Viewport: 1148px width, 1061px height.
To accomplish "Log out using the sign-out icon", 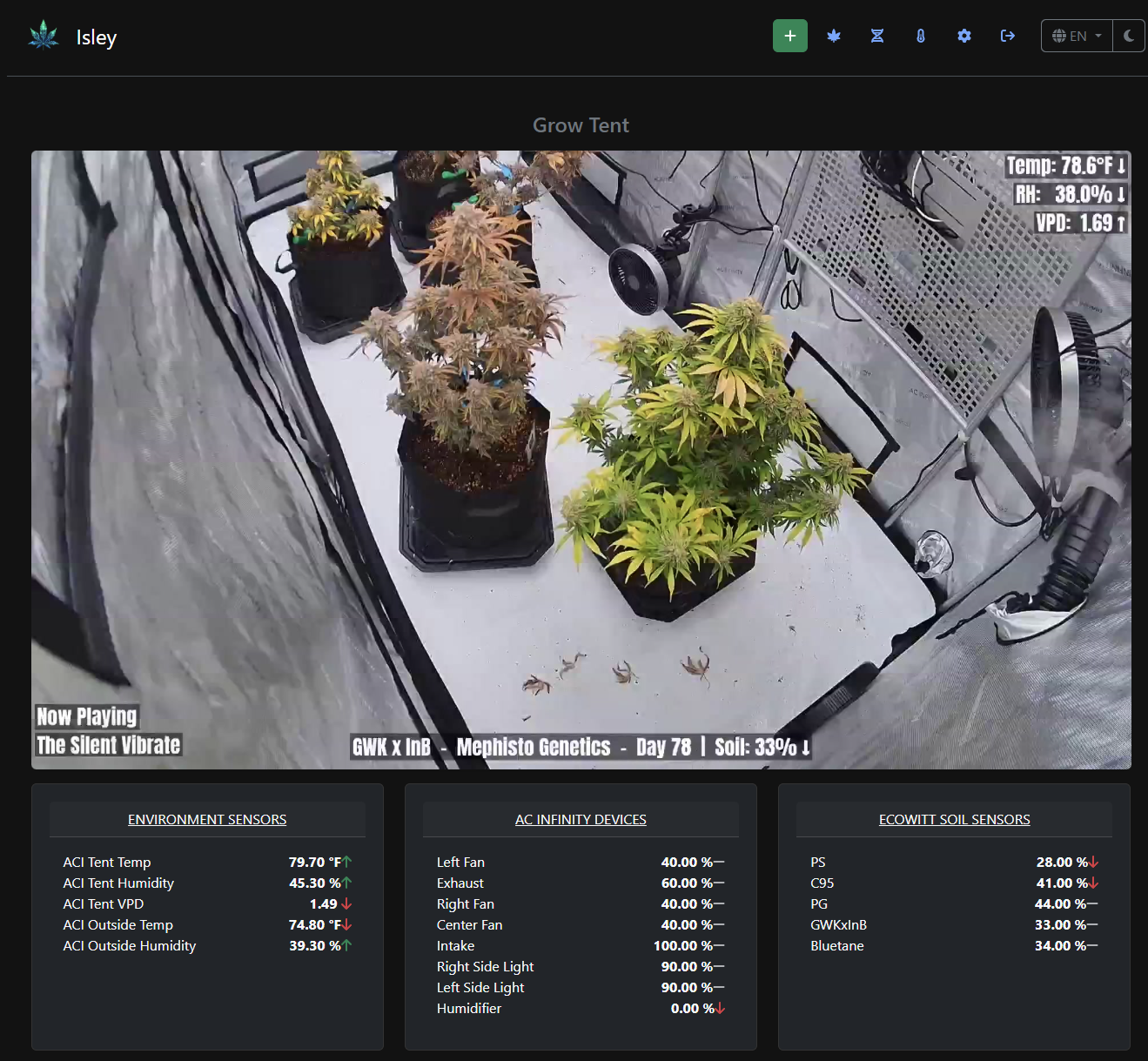I will [1007, 36].
